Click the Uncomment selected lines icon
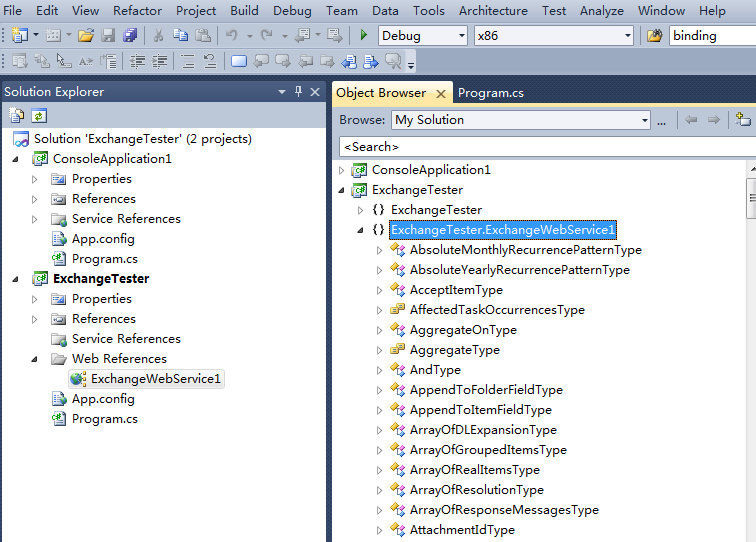This screenshot has width=756, height=542. 210,61
